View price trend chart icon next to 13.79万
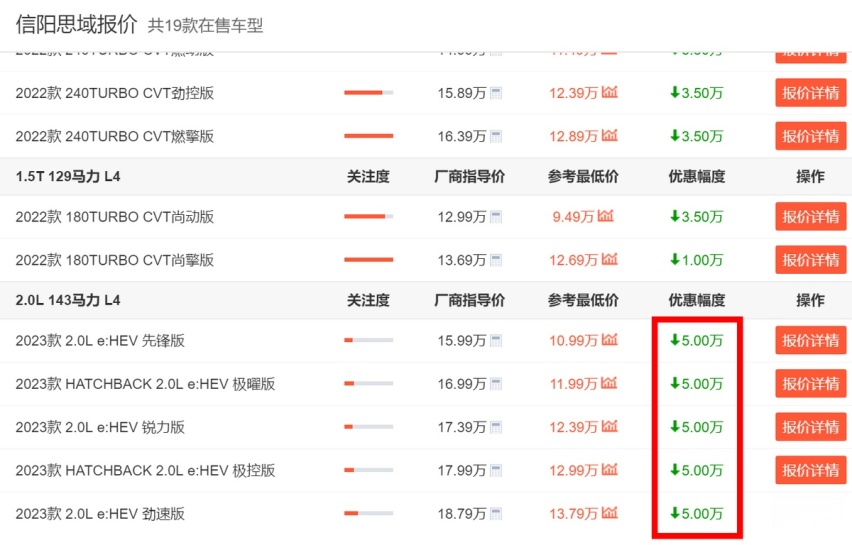 pos(610,512)
